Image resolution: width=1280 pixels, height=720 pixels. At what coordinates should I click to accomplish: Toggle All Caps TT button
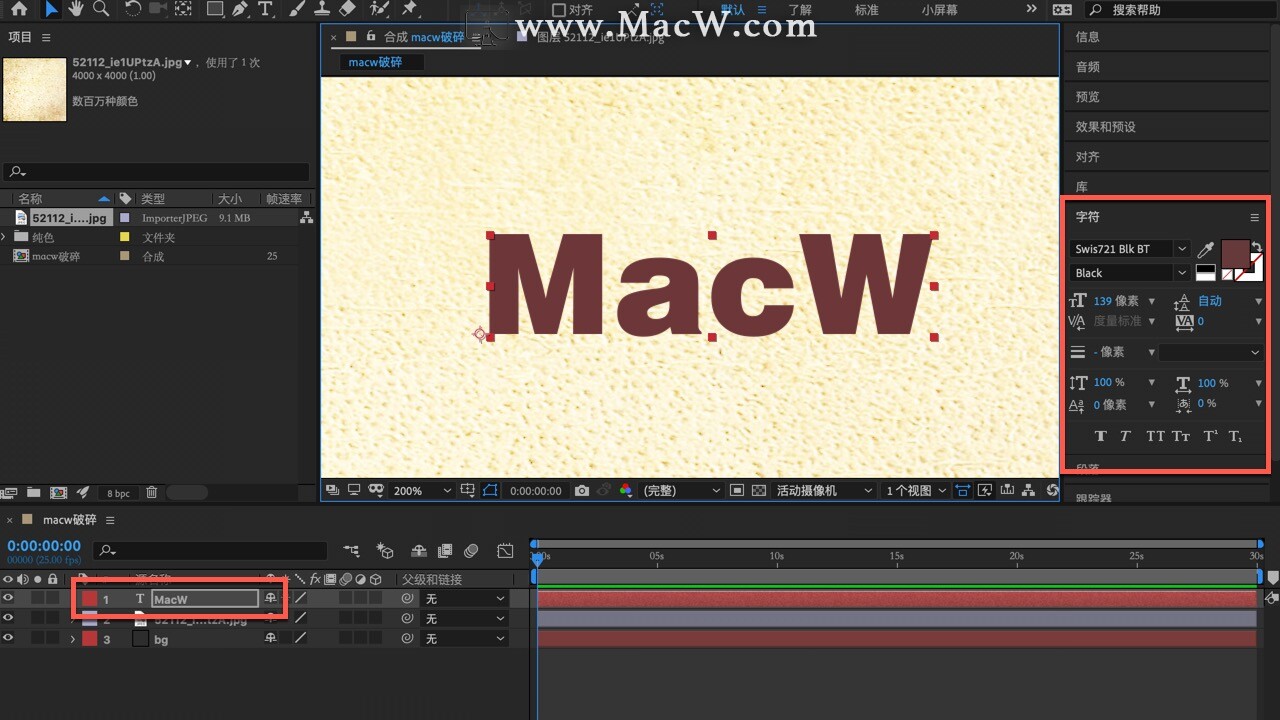[x=1155, y=436]
